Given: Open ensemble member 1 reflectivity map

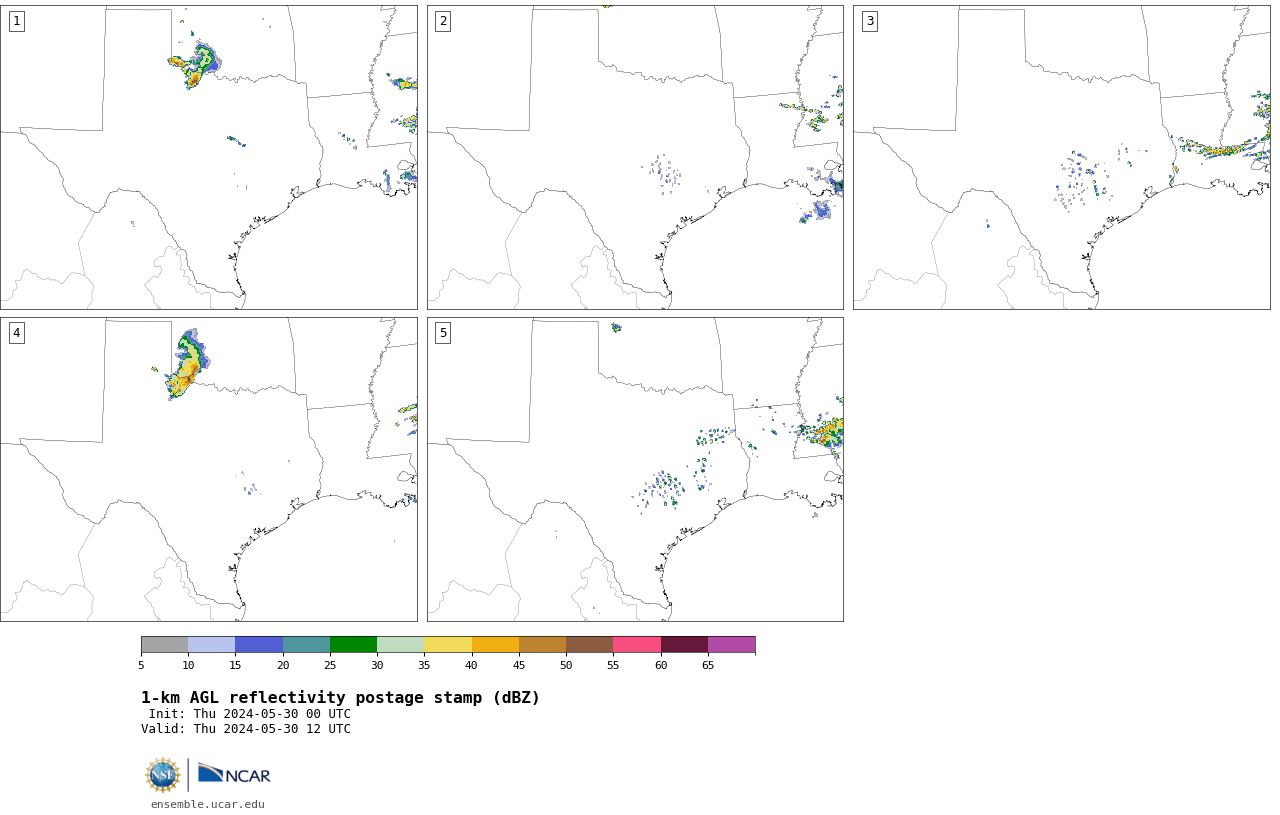Looking at the screenshot, I should (x=209, y=157).
